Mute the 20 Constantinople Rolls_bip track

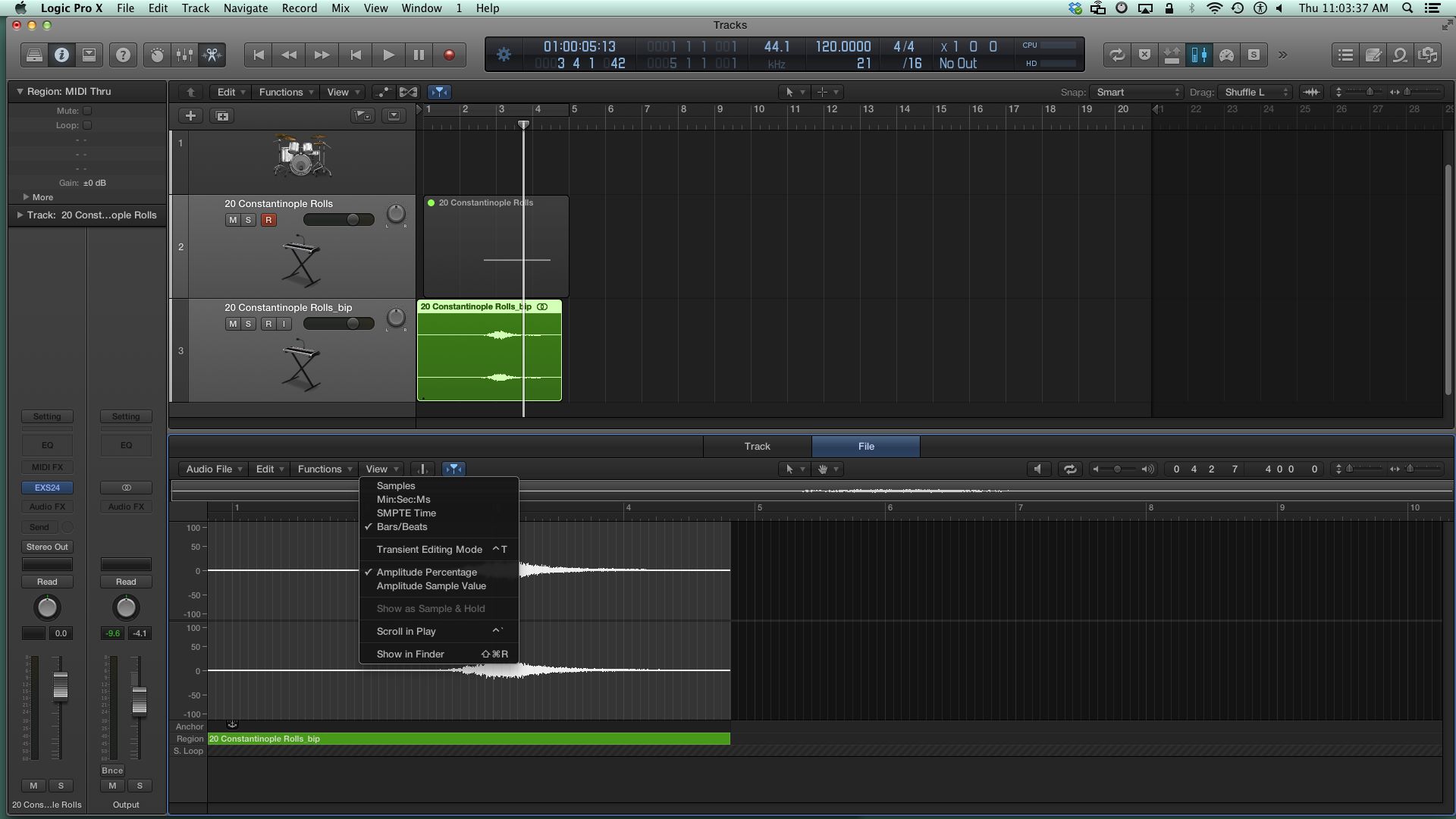(x=233, y=324)
